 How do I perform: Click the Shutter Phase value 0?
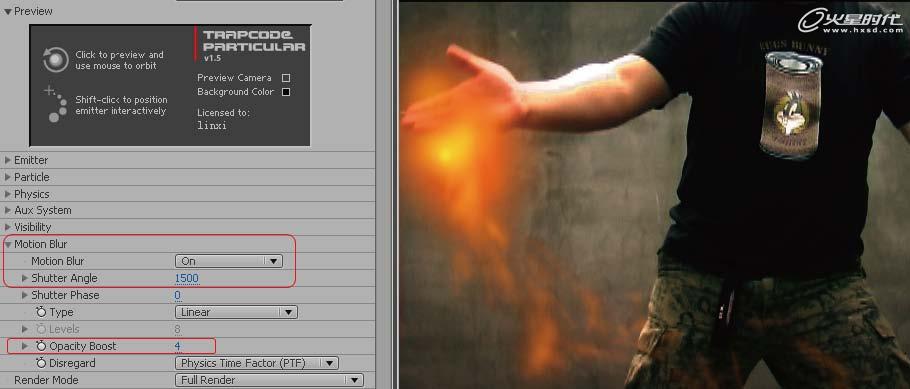[x=178, y=296]
